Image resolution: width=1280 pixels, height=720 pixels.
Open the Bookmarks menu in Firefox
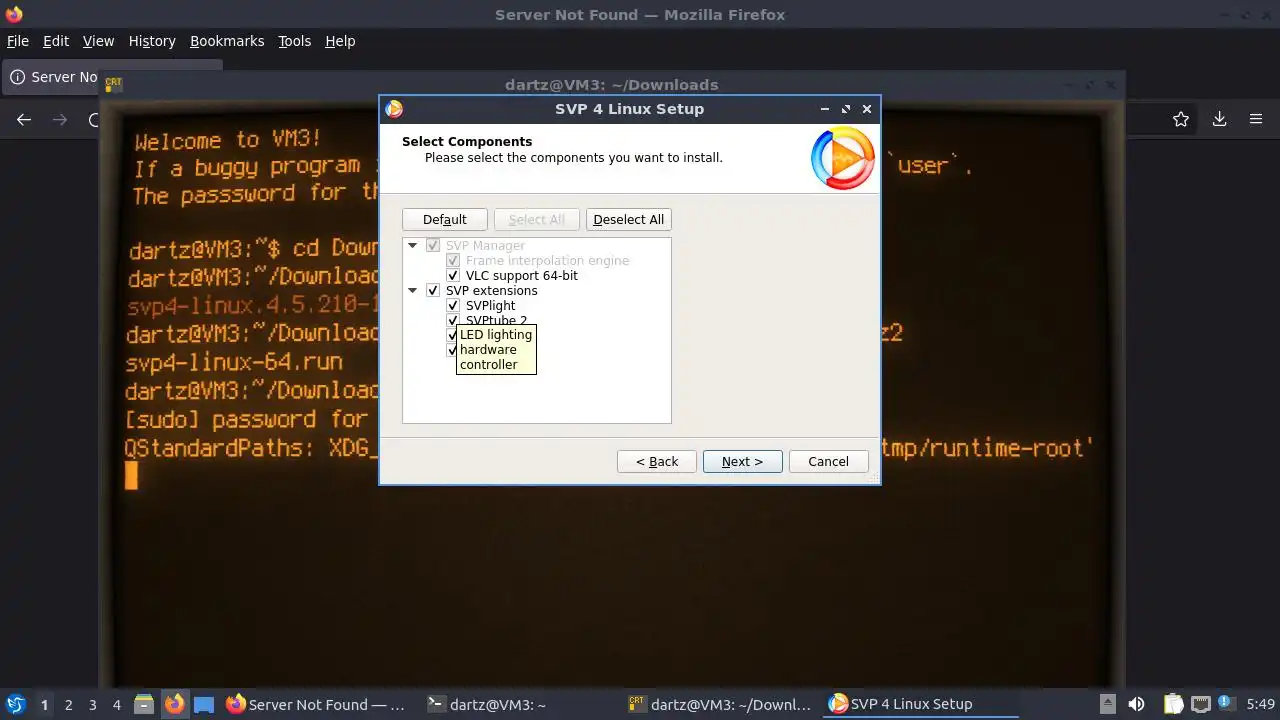(x=227, y=41)
